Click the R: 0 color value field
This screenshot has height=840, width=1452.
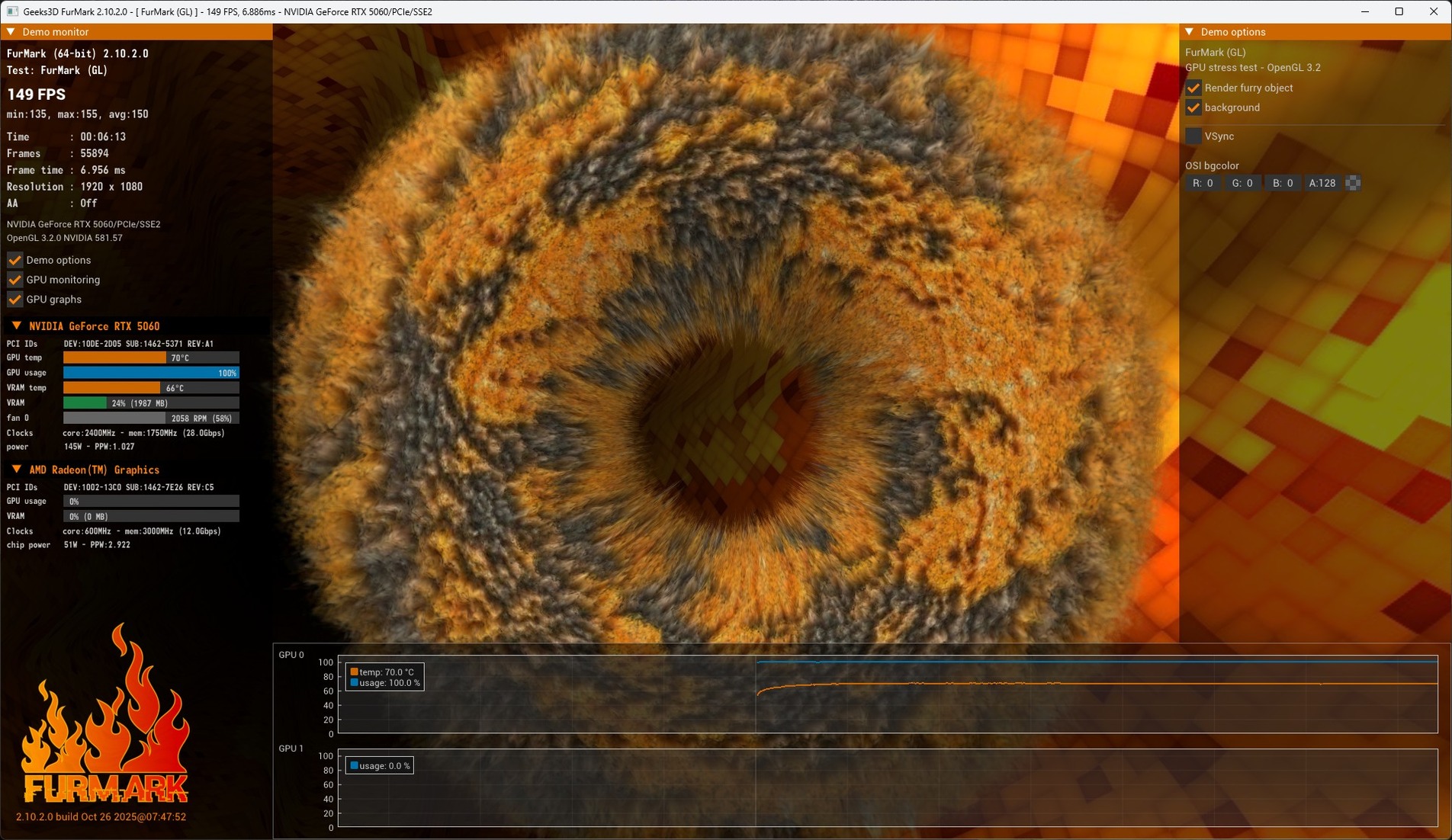1203,183
